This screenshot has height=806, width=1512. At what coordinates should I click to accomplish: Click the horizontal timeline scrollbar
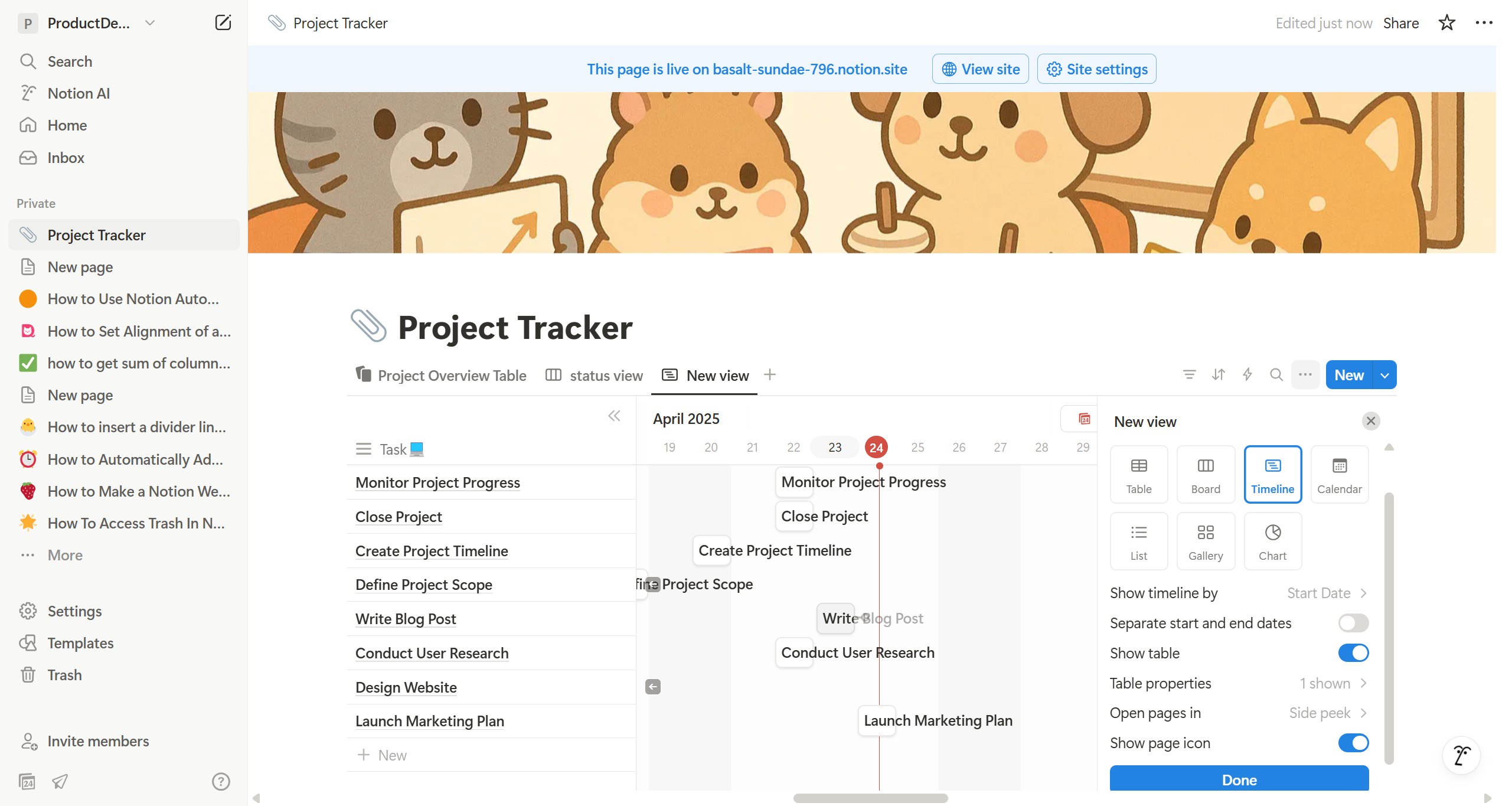[870, 798]
